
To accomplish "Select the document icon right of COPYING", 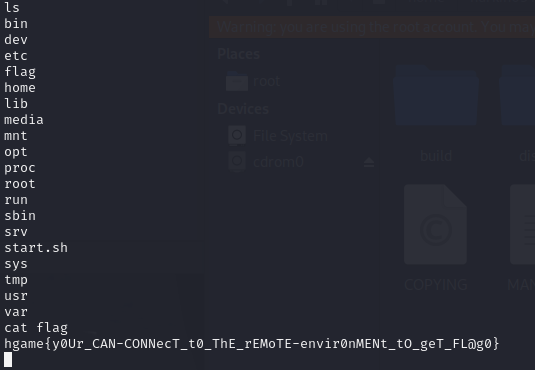I will [x=522, y=224].
